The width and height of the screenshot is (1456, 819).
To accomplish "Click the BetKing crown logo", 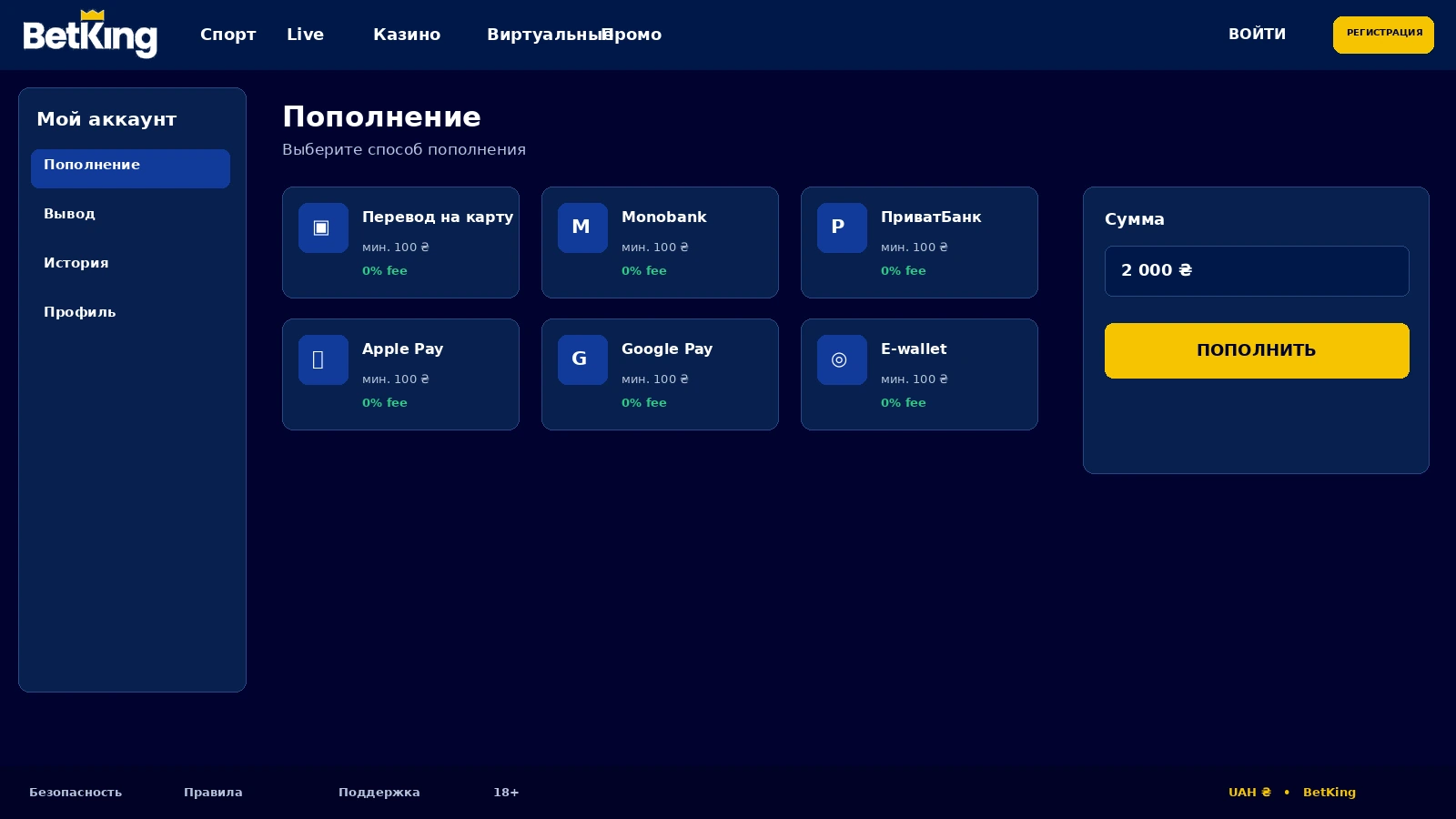I will pyautogui.click(x=90, y=35).
